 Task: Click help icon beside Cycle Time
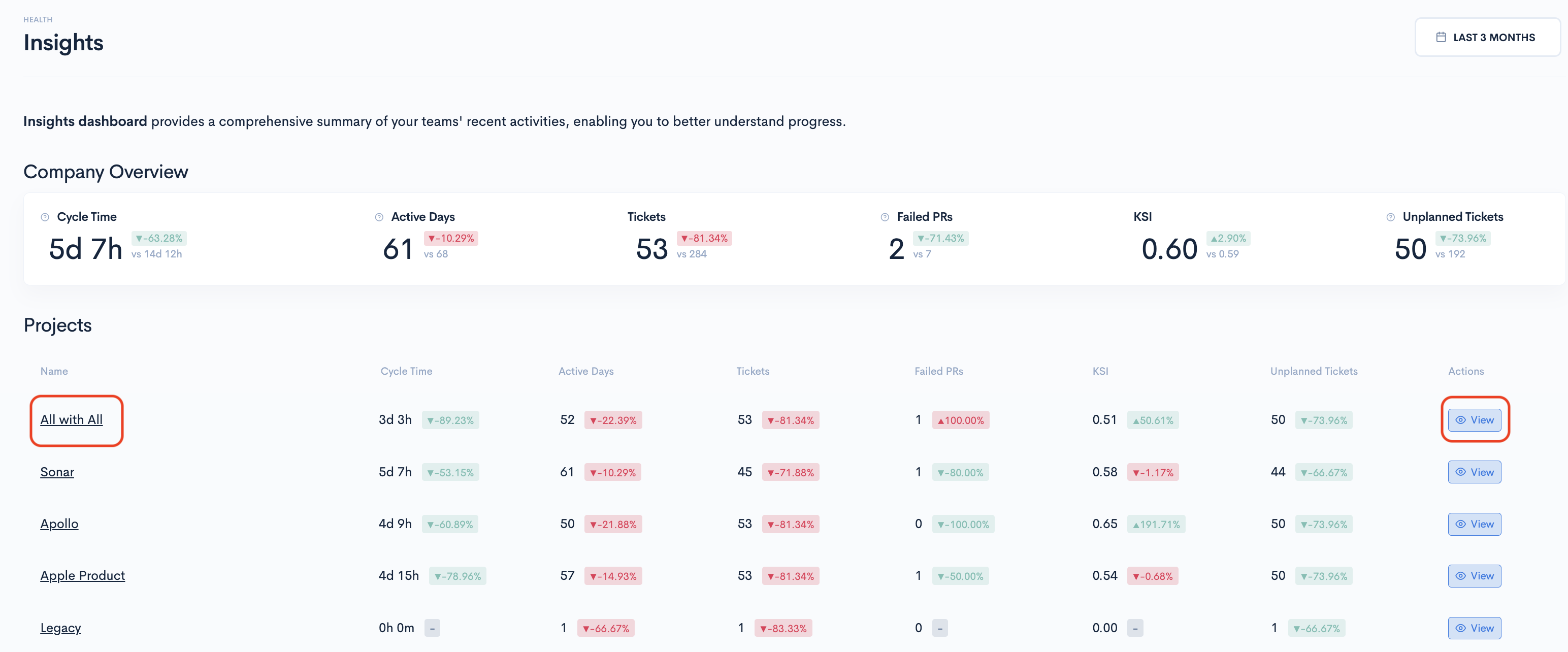(x=45, y=217)
